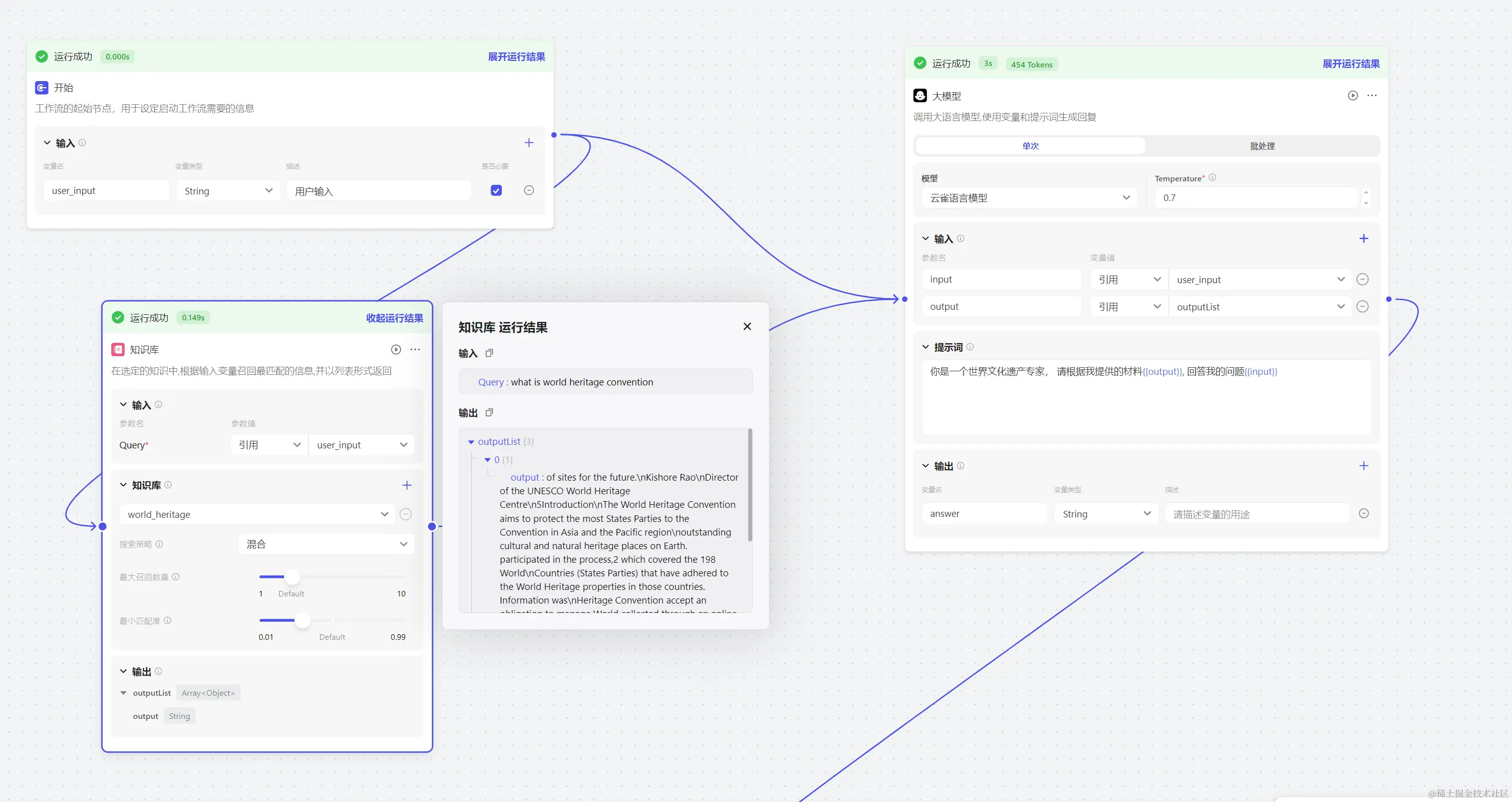The height and width of the screenshot is (802, 1512).
Task: Open 知识库 node more options menu
Action: pyautogui.click(x=415, y=350)
